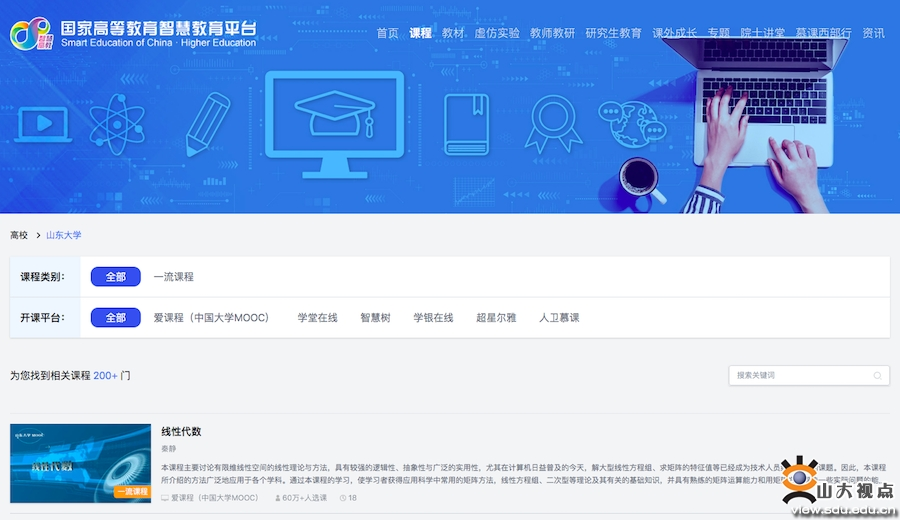Click the 高校 breadcrumb link
The width and height of the screenshot is (900, 520).
19,236
